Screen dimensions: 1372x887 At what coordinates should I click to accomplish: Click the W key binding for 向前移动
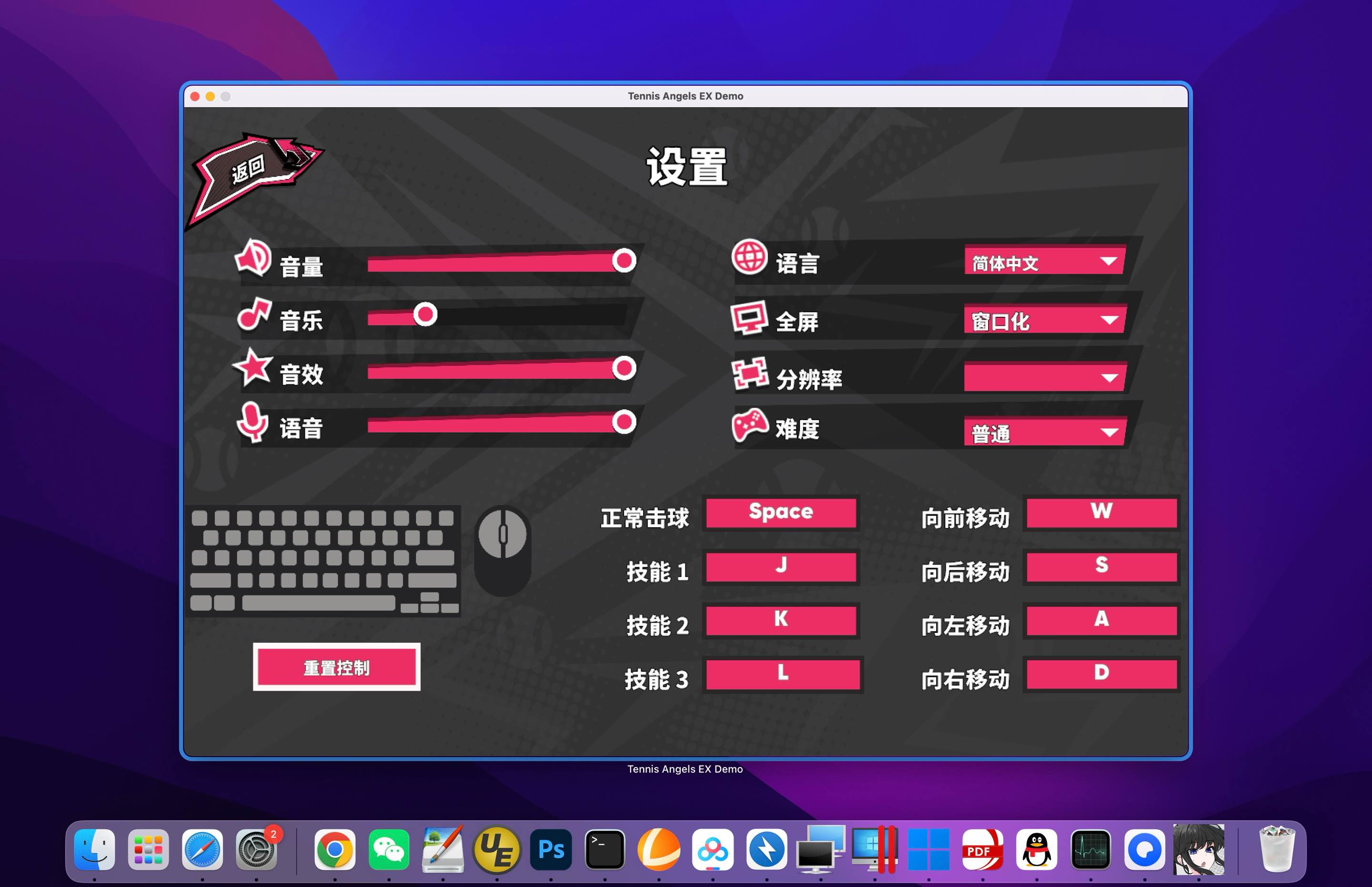(1101, 512)
